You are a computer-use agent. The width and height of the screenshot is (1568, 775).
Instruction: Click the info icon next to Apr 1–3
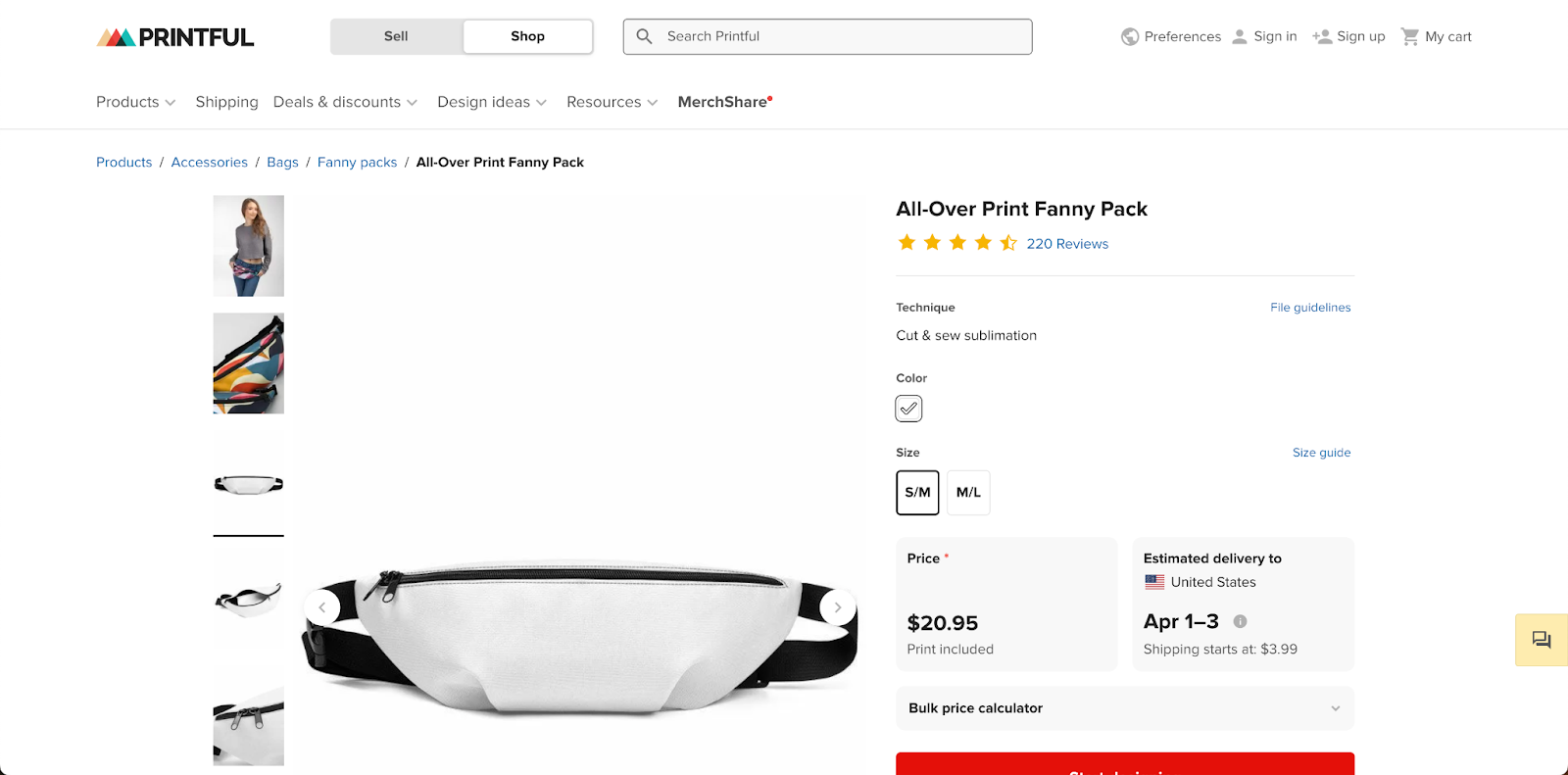(x=1240, y=621)
